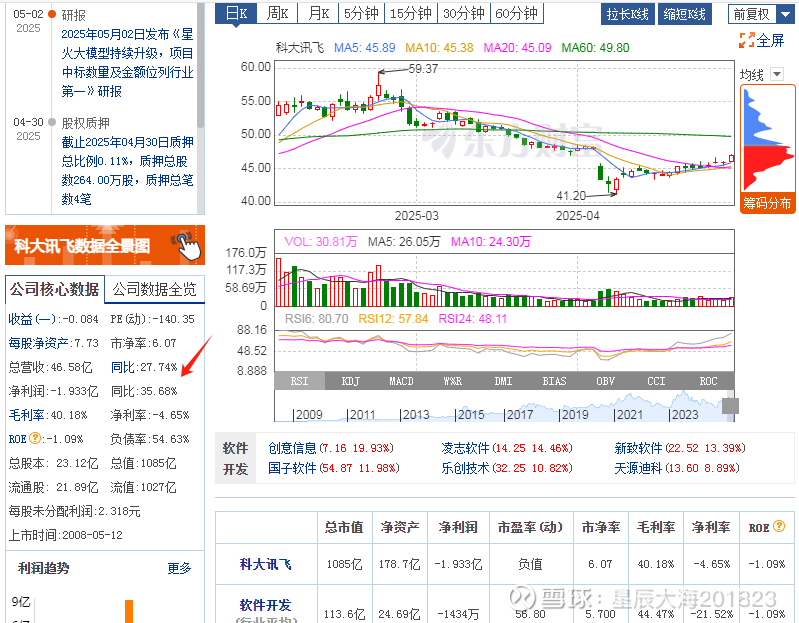Open 乐创技术 stock link
799x623 pixels.
pyautogui.click(x=465, y=468)
